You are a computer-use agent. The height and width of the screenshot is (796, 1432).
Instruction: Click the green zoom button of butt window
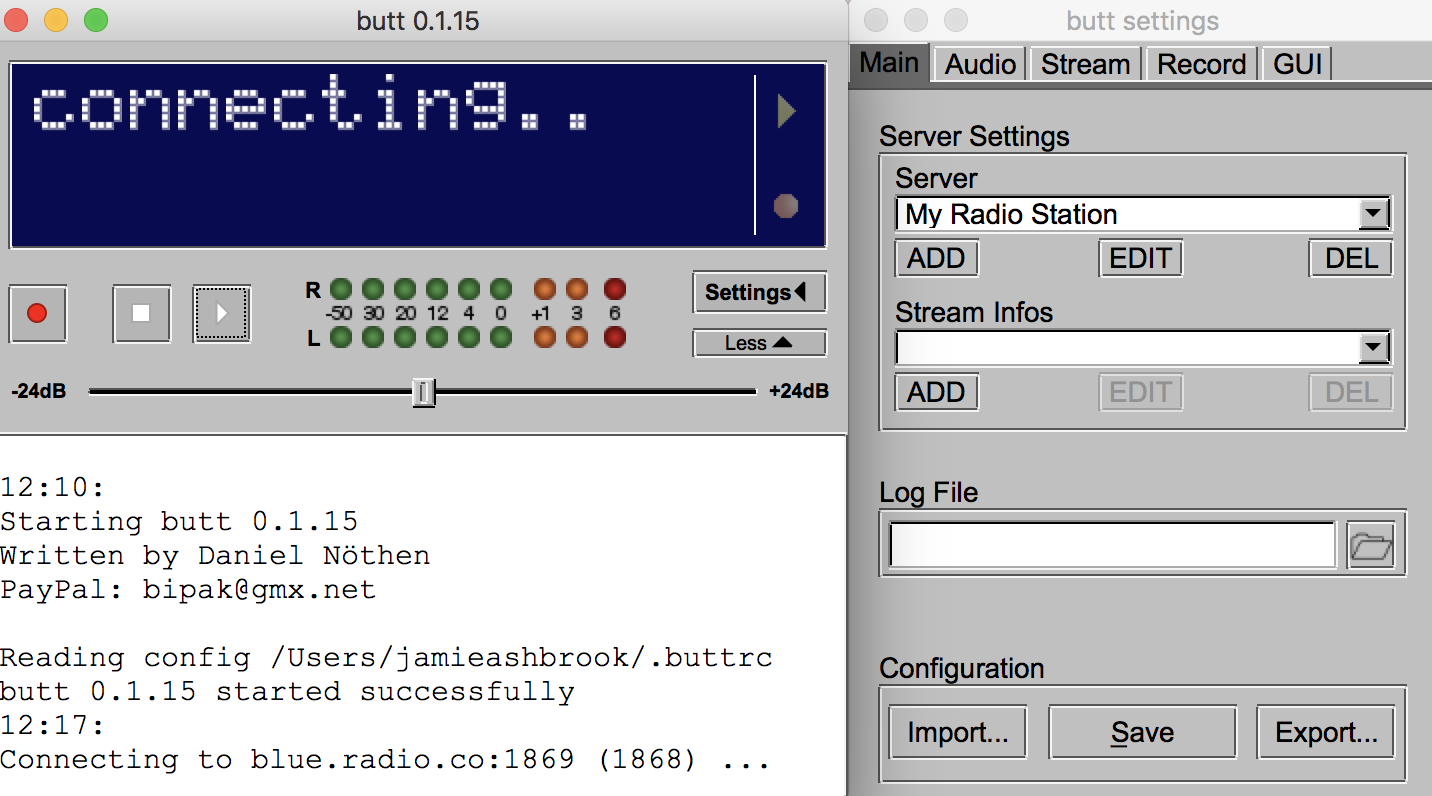pos(95,20)
